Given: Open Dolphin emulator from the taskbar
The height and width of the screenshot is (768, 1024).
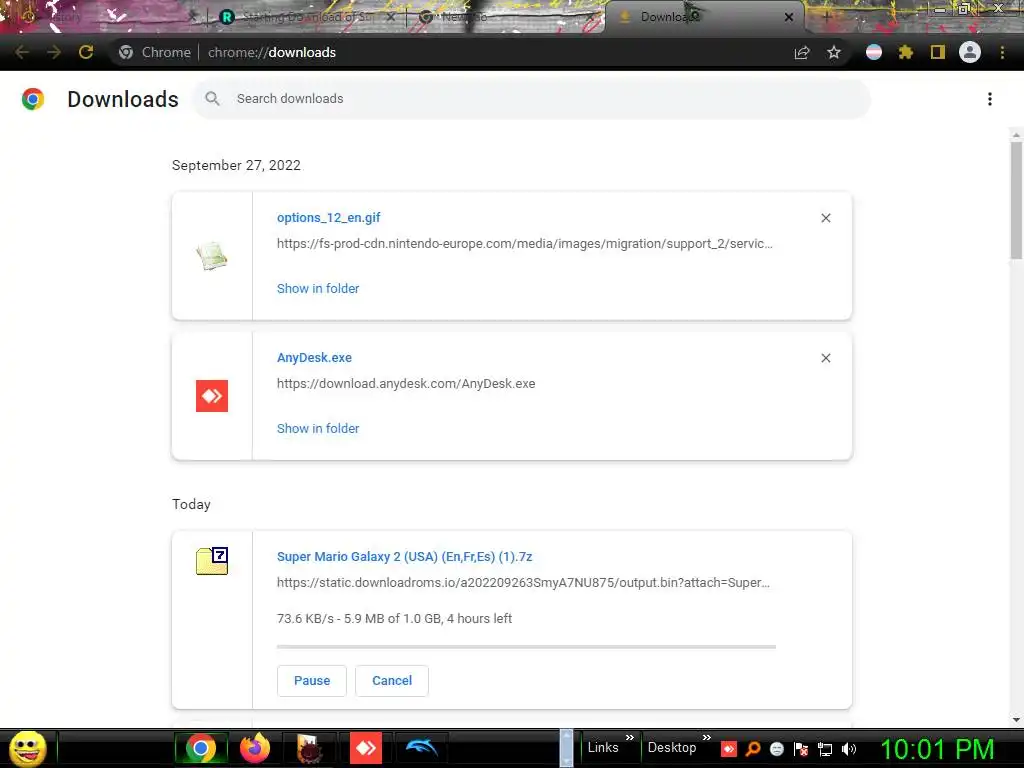Looking at the screenshot, I should [x=421, y=747].
